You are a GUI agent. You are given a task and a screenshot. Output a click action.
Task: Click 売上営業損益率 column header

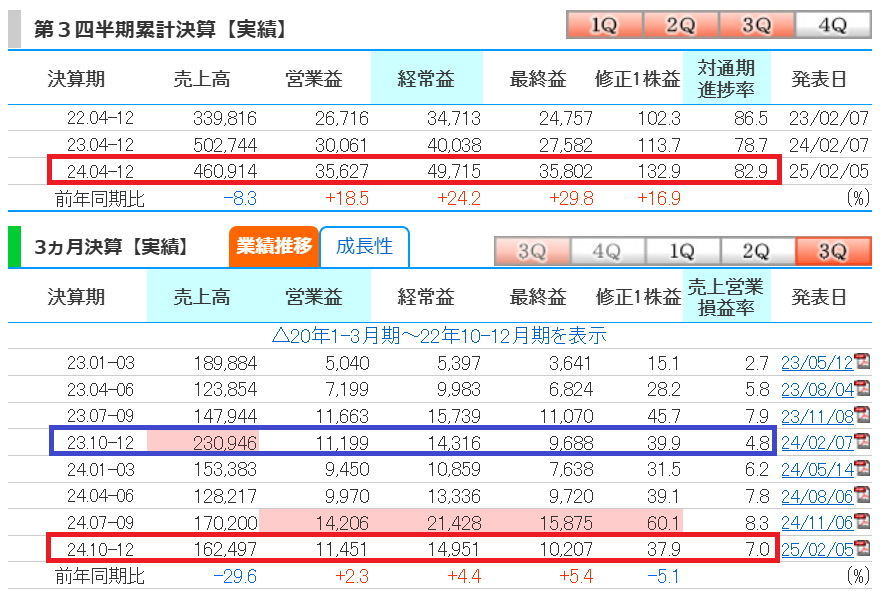click(726, 296)
